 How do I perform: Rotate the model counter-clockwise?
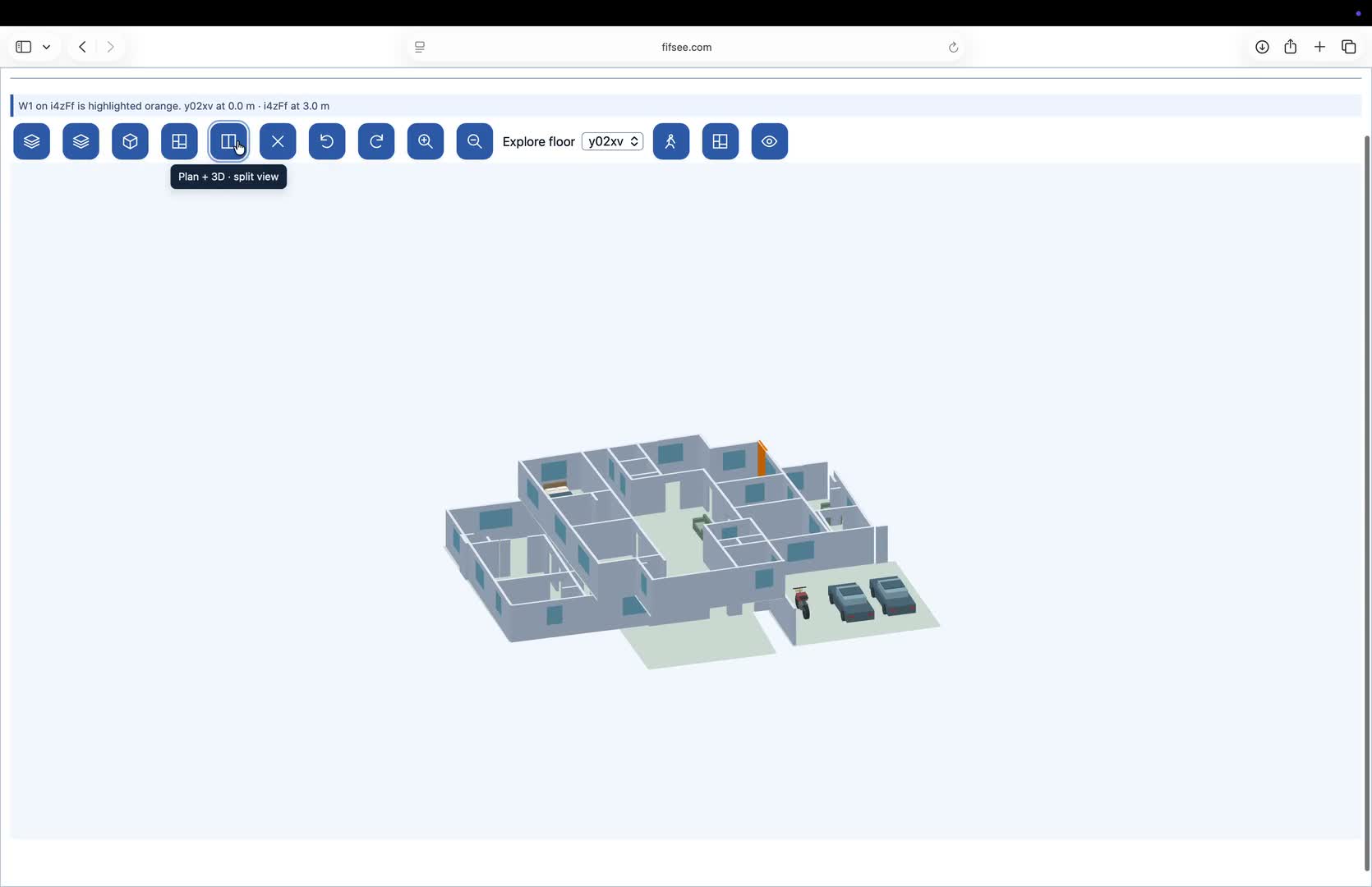coord(327,141)
